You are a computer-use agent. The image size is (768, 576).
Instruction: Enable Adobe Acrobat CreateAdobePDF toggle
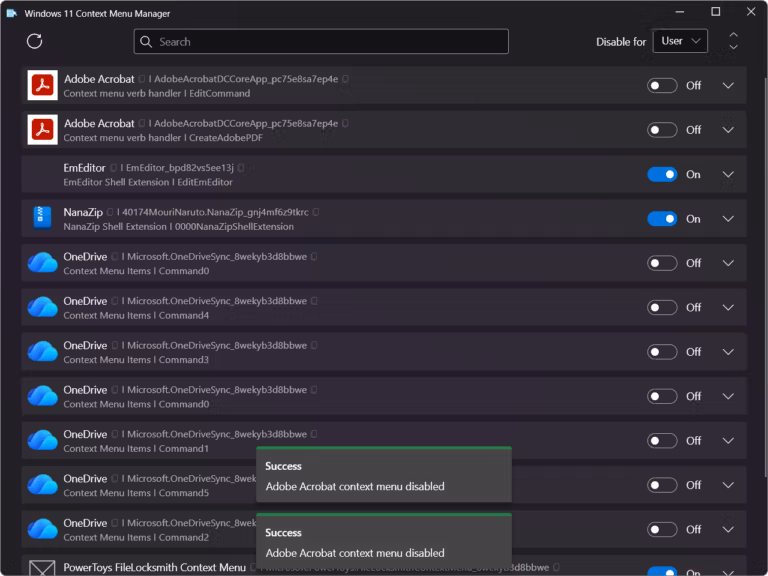tap(662, 130)
